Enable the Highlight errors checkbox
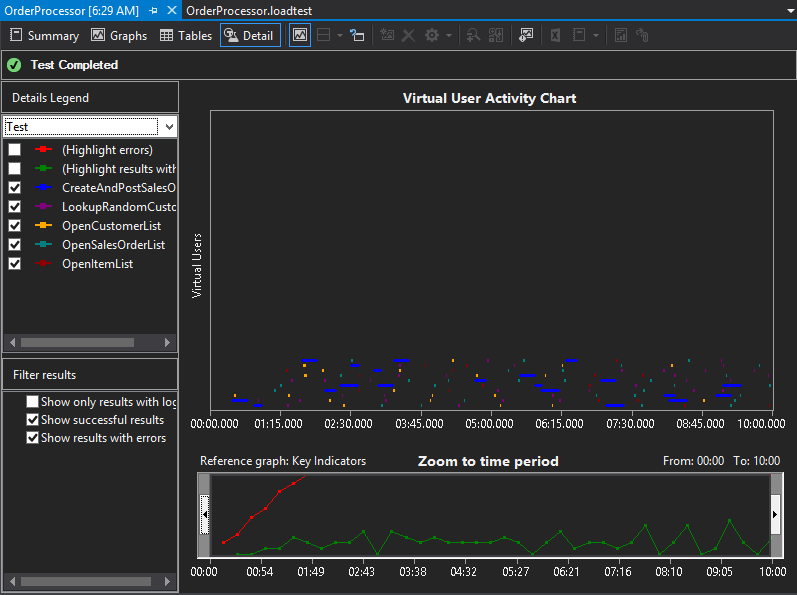 coord(15,150)
